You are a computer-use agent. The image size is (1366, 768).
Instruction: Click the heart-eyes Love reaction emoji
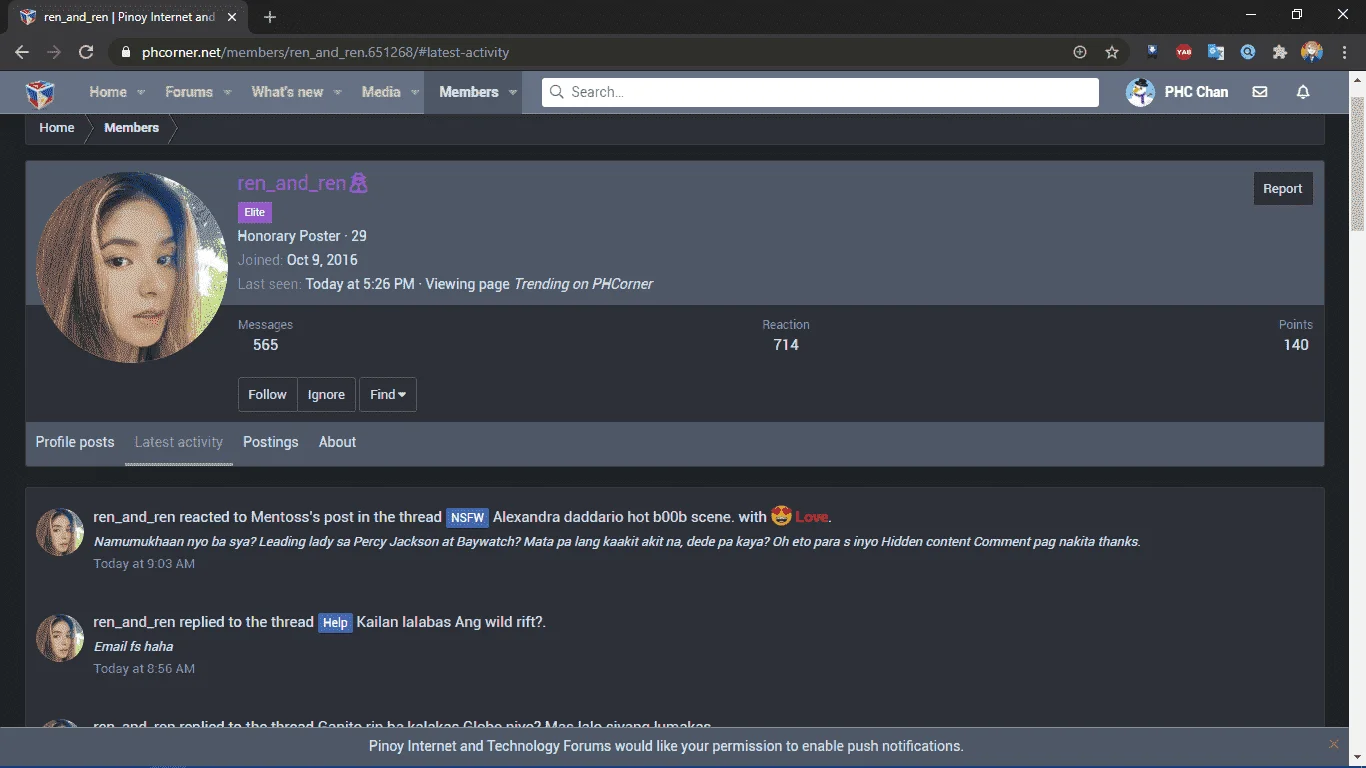(x=781, y=516)
